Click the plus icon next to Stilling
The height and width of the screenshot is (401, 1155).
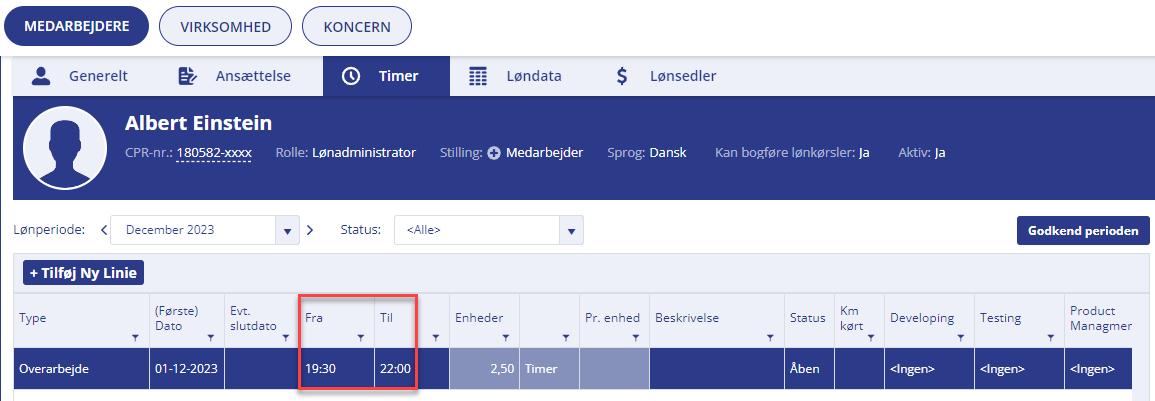(494, 153)
